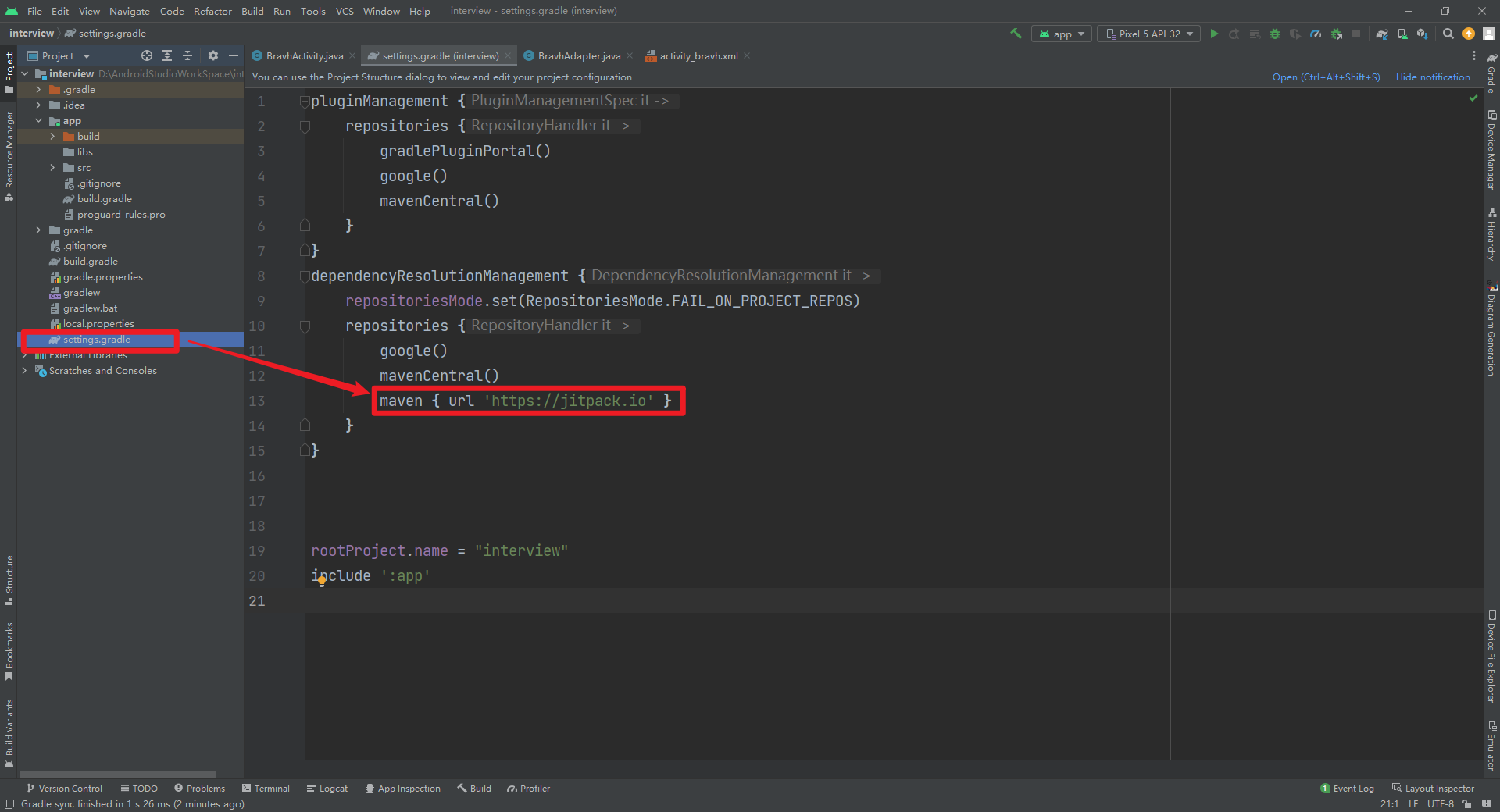Open the Navigate menu
The image size is (1500, 812).
click(x=129, y=11)
